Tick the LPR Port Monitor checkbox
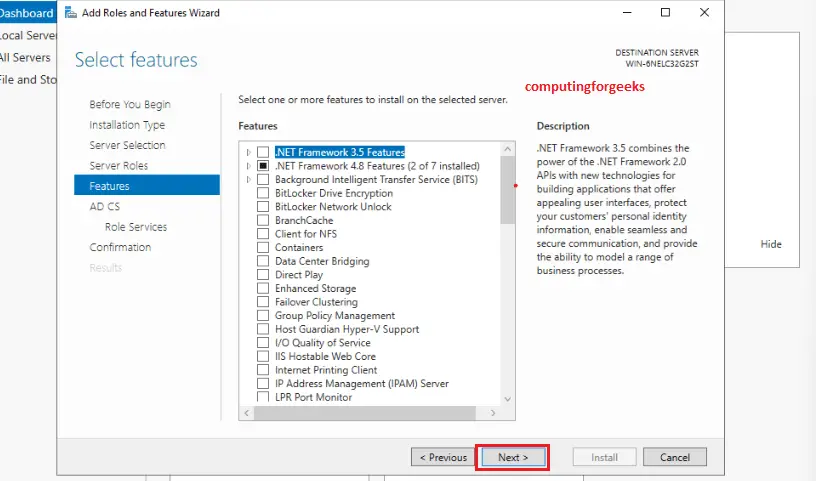816x481 pixels. (x=263, y=397)
